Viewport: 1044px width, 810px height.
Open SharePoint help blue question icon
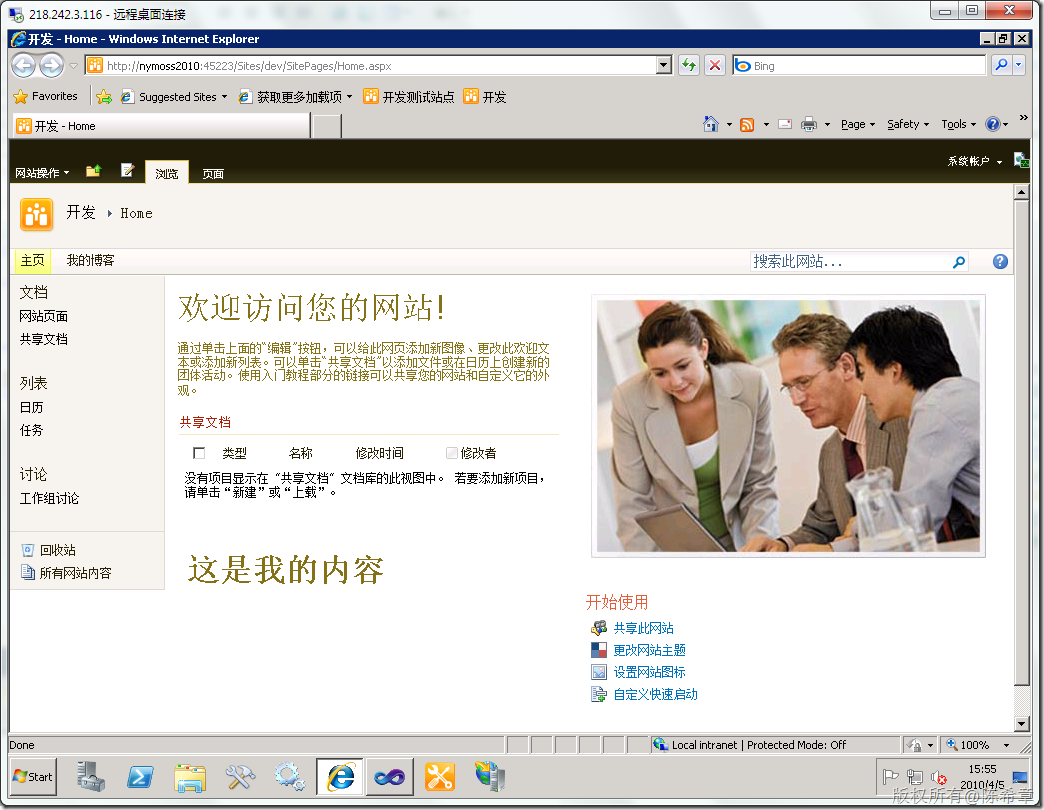1000,262
